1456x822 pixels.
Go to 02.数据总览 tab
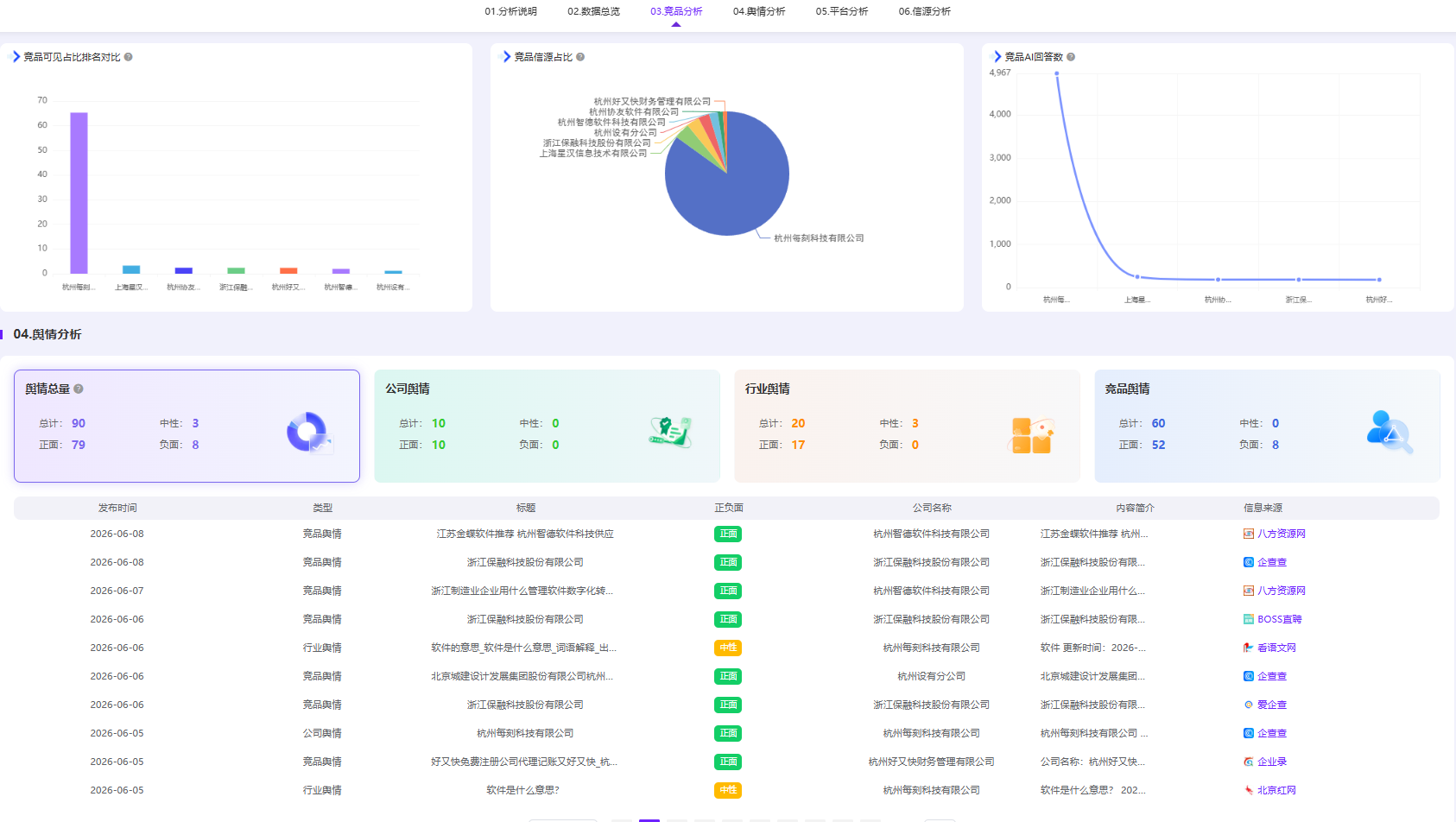[x=593, y=11]
